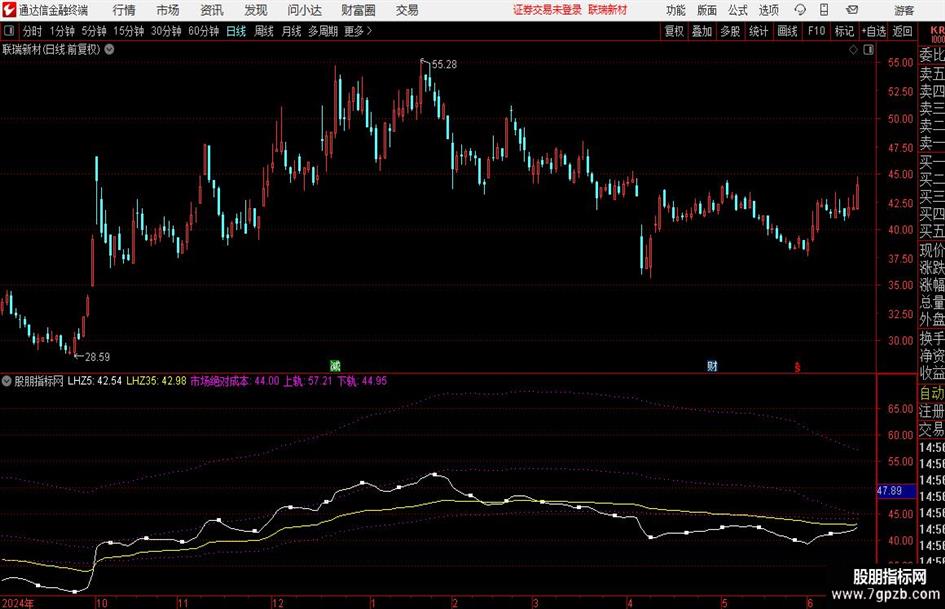This screenshot has height=609, width=945.
Task: Click the LHZ35: 42.98 indicator value
Action: tap(156, 381)
